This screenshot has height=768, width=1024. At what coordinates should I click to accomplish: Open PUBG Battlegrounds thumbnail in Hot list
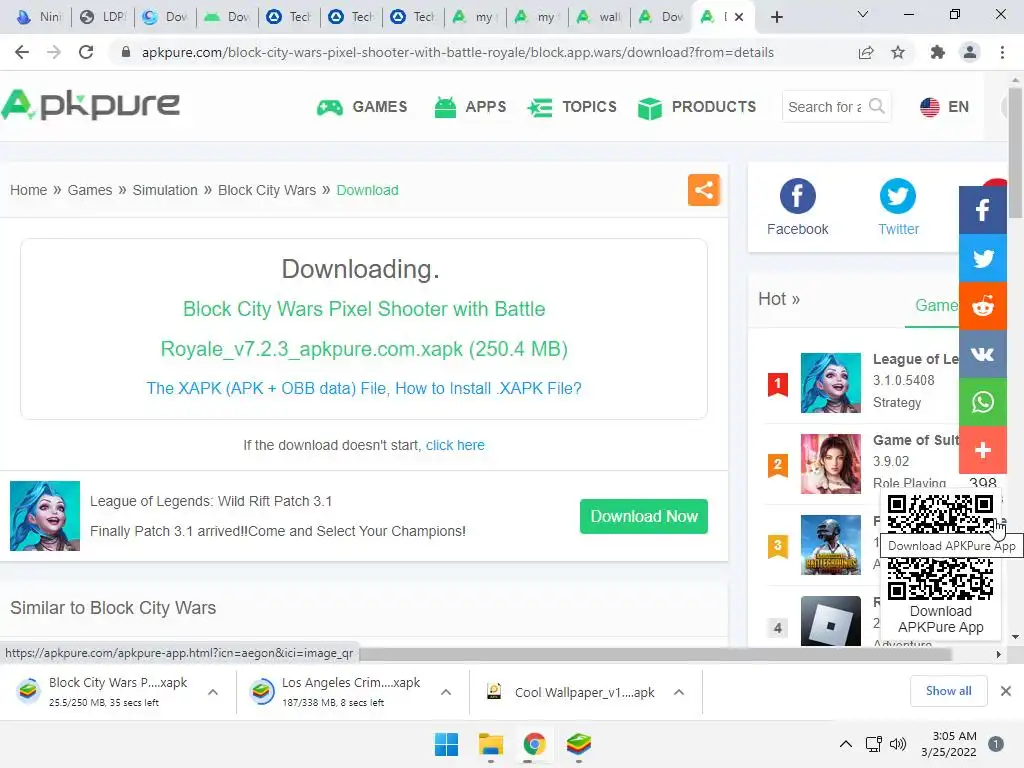point(831,545)
